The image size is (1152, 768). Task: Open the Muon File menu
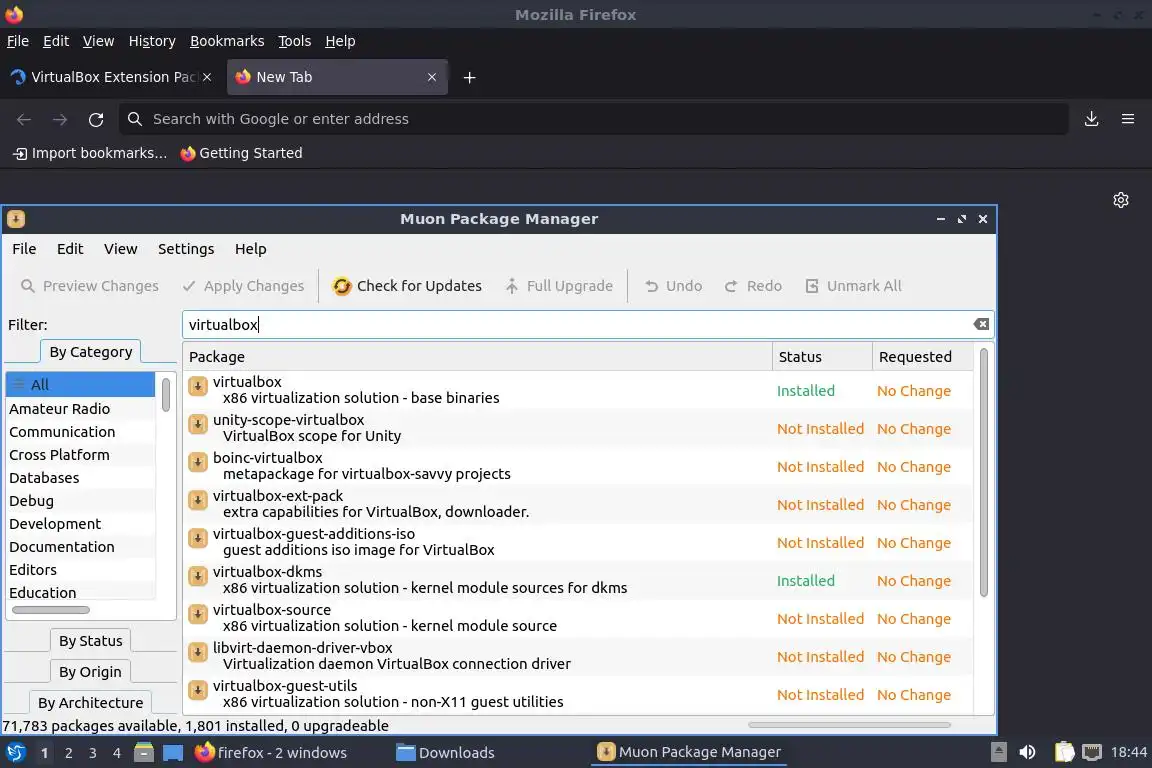tap(24, 249)
